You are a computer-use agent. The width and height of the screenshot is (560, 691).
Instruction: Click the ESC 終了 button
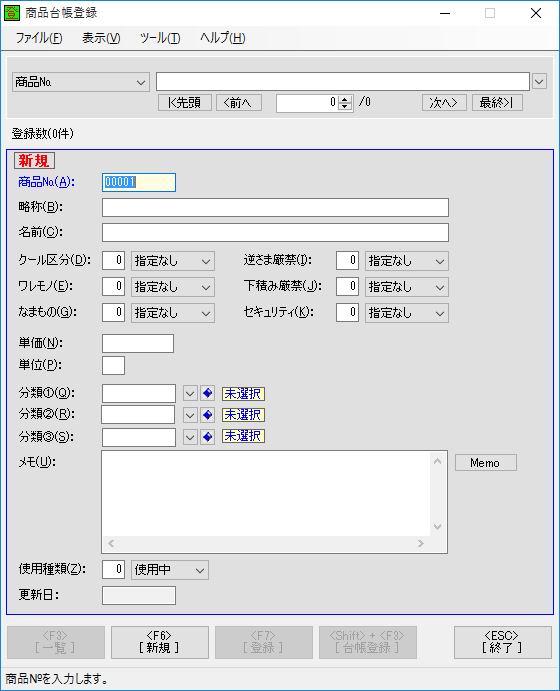(x=502, y=642)
